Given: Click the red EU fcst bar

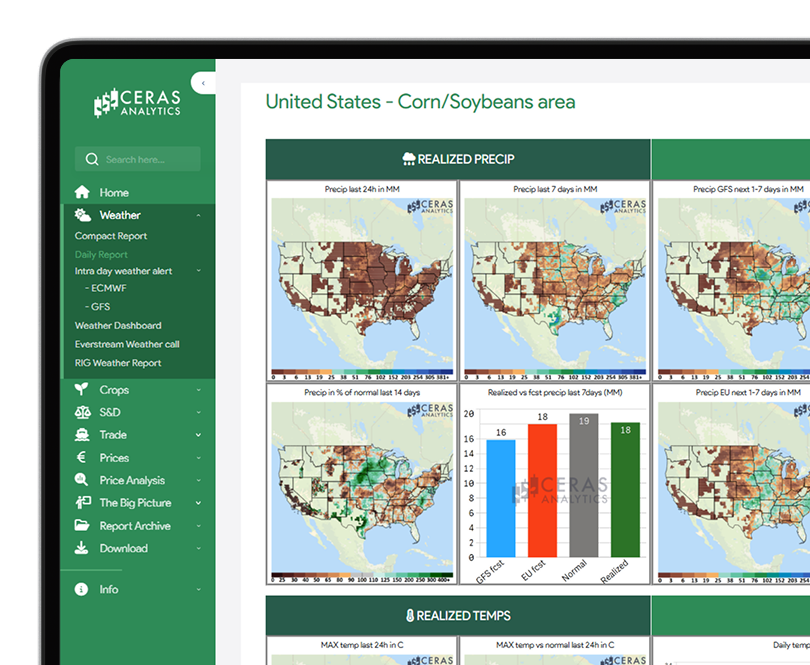Looking at the screenshot, I should (x=542, y=490).
